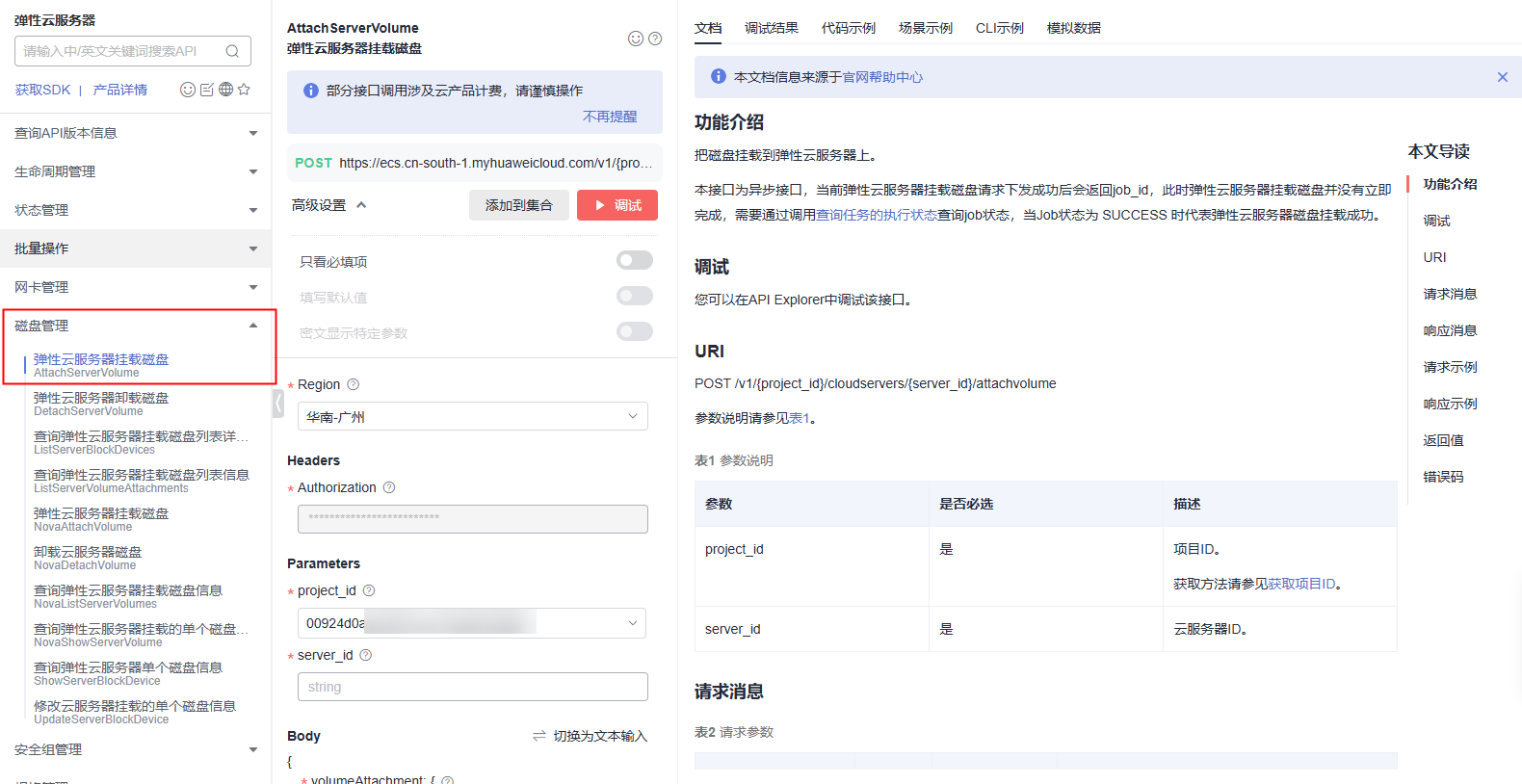Switch to the 文档 tab
The image size is (1522, 784).
pyautogui.click(x=708, y=28)
